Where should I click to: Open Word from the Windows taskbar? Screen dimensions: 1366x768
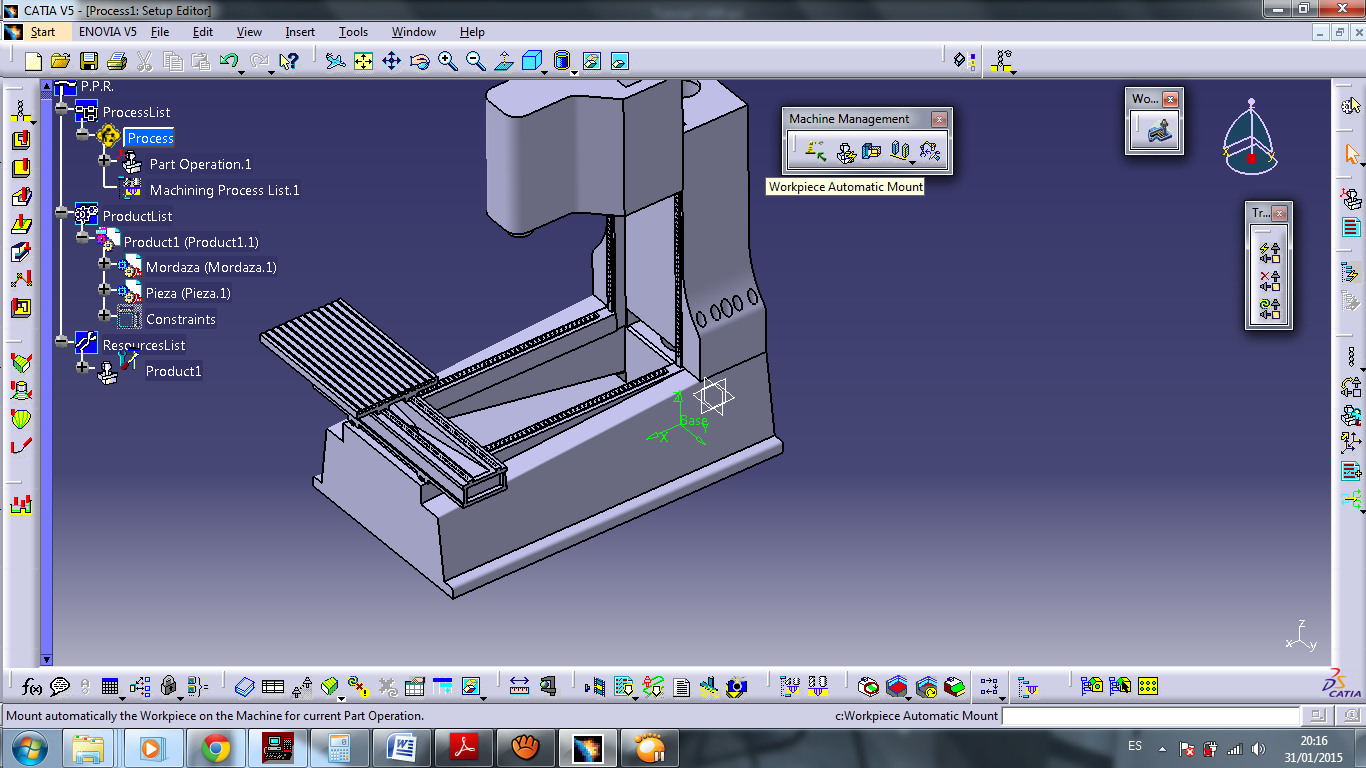404,748
